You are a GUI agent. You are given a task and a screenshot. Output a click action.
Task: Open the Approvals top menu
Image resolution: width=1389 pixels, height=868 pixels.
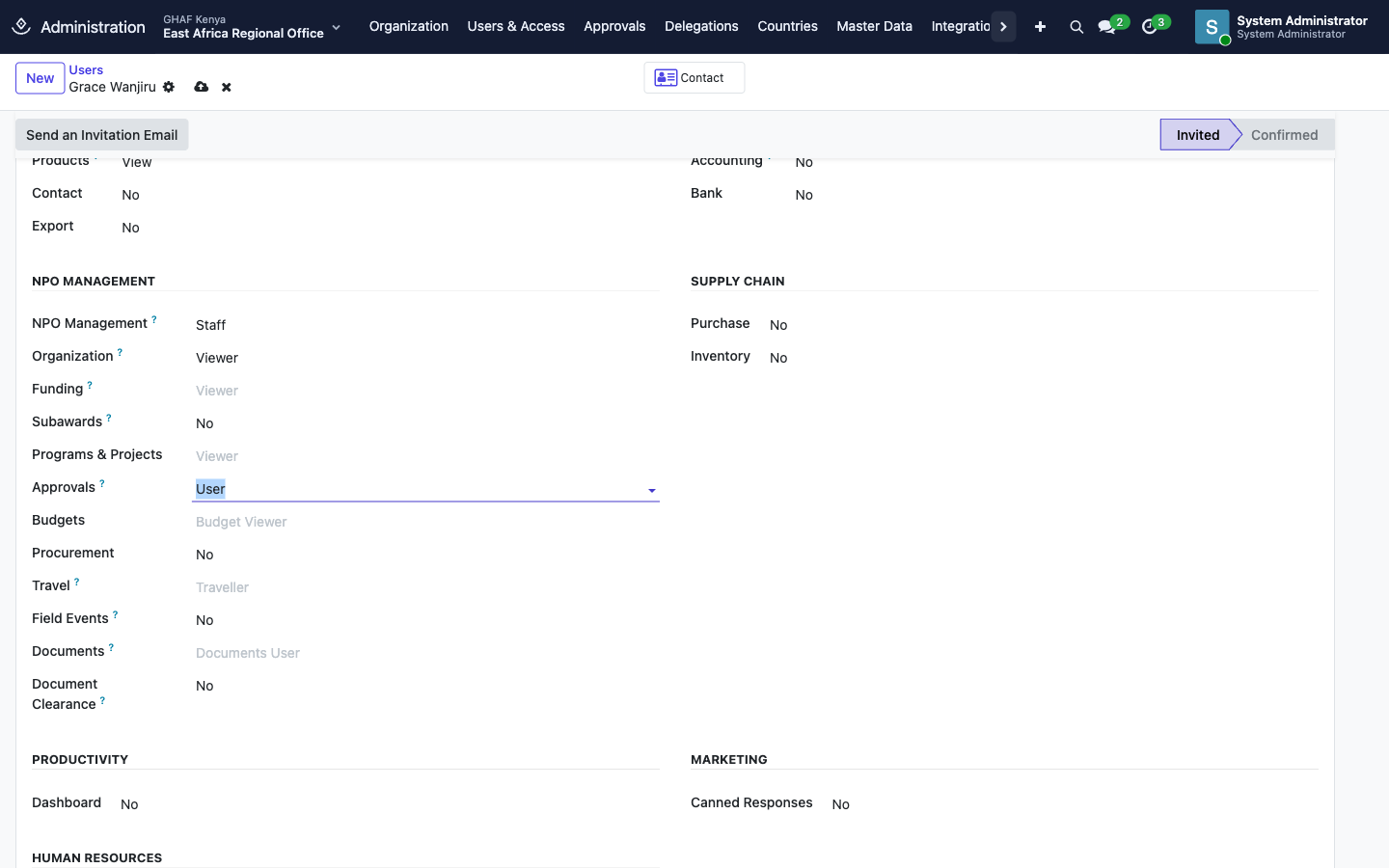[614, 26]
